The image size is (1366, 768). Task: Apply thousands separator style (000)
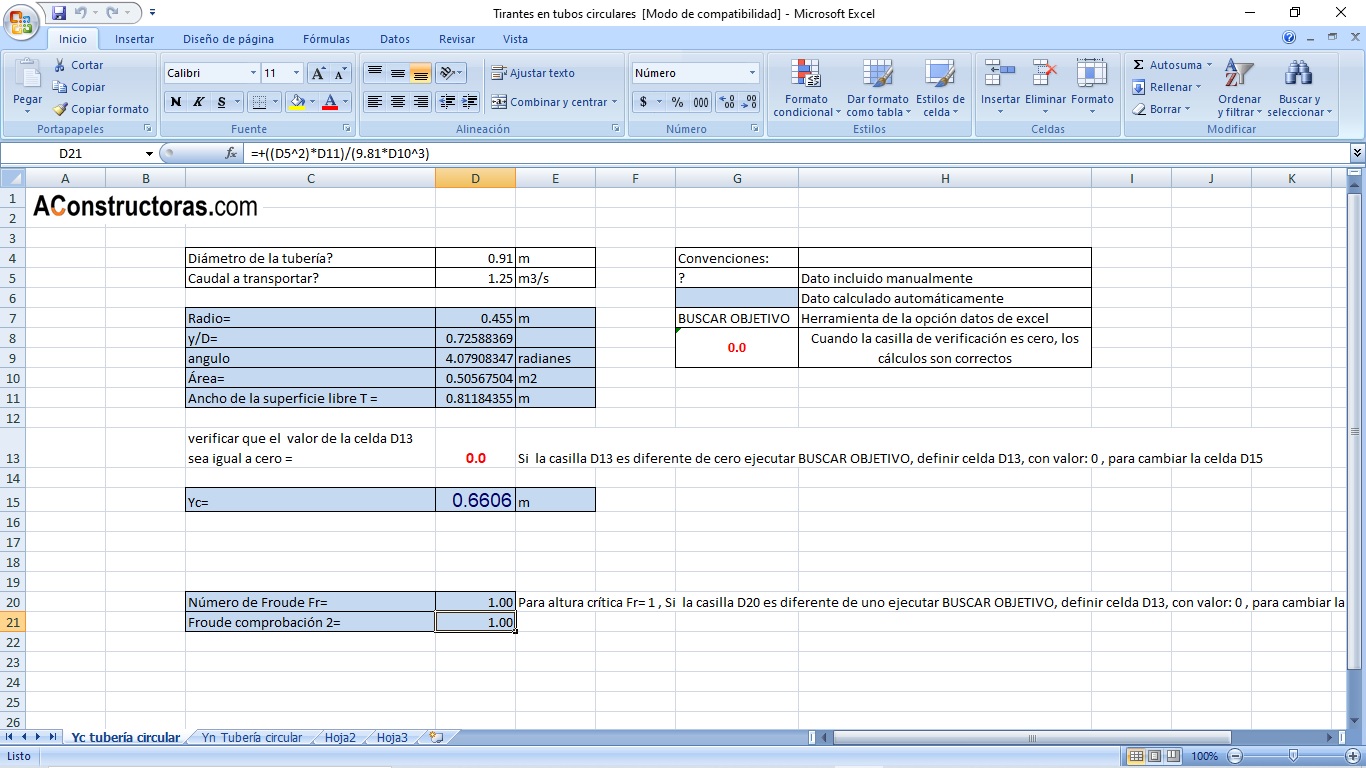701,102
